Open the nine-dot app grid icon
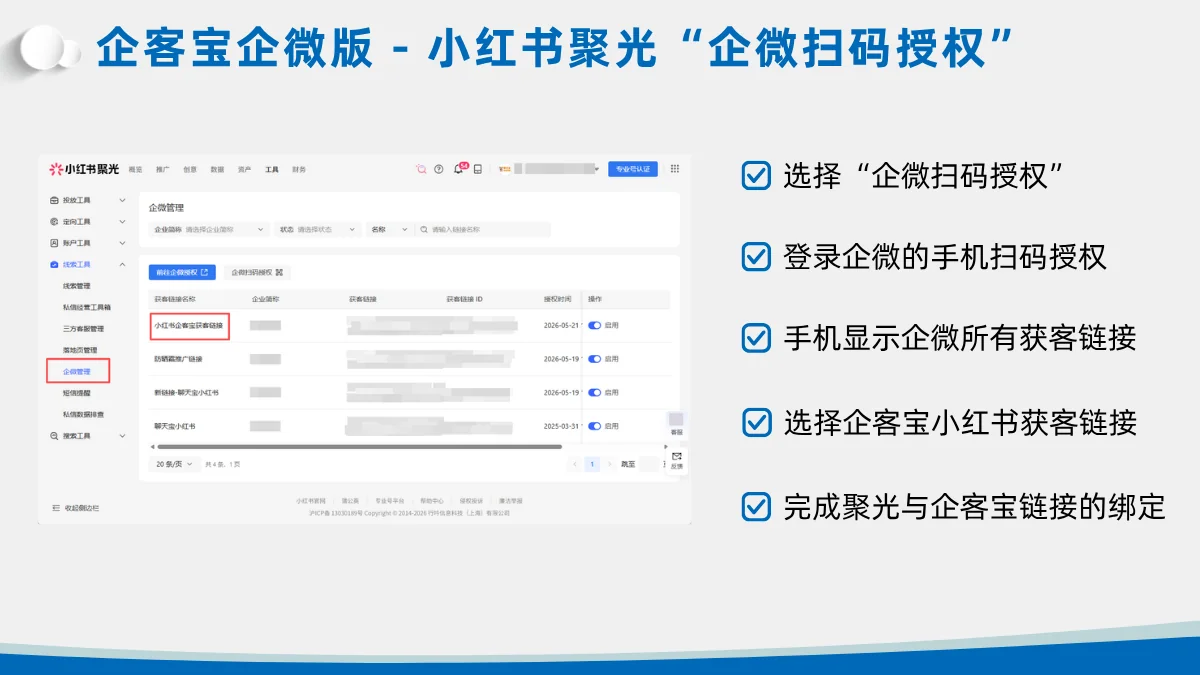The width and height of the screenshot is (1200, 675). pyautogui.click(x=675, y=169)
